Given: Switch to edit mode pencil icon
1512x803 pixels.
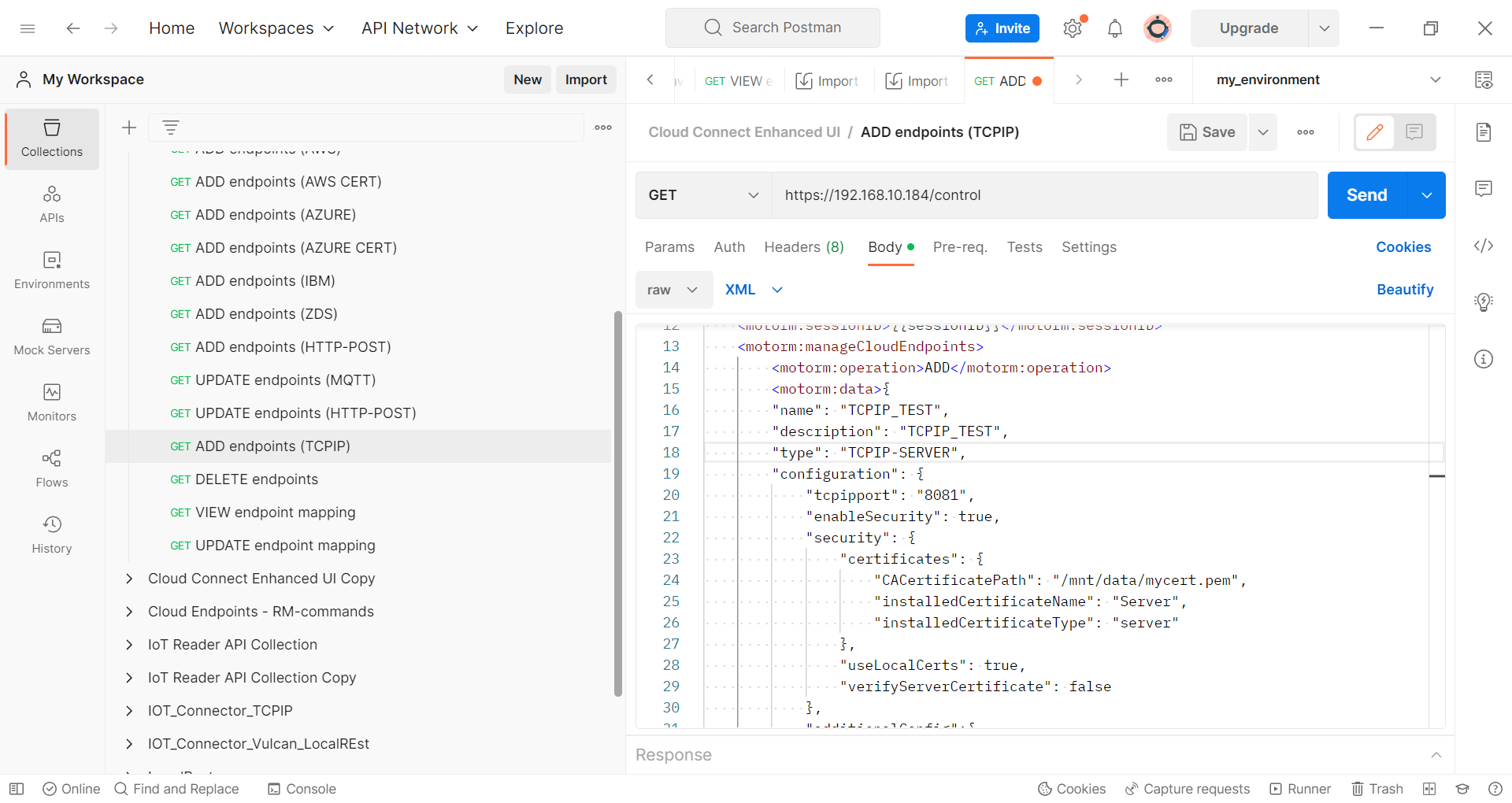Looking at the screenshot, I should 1375,132.
